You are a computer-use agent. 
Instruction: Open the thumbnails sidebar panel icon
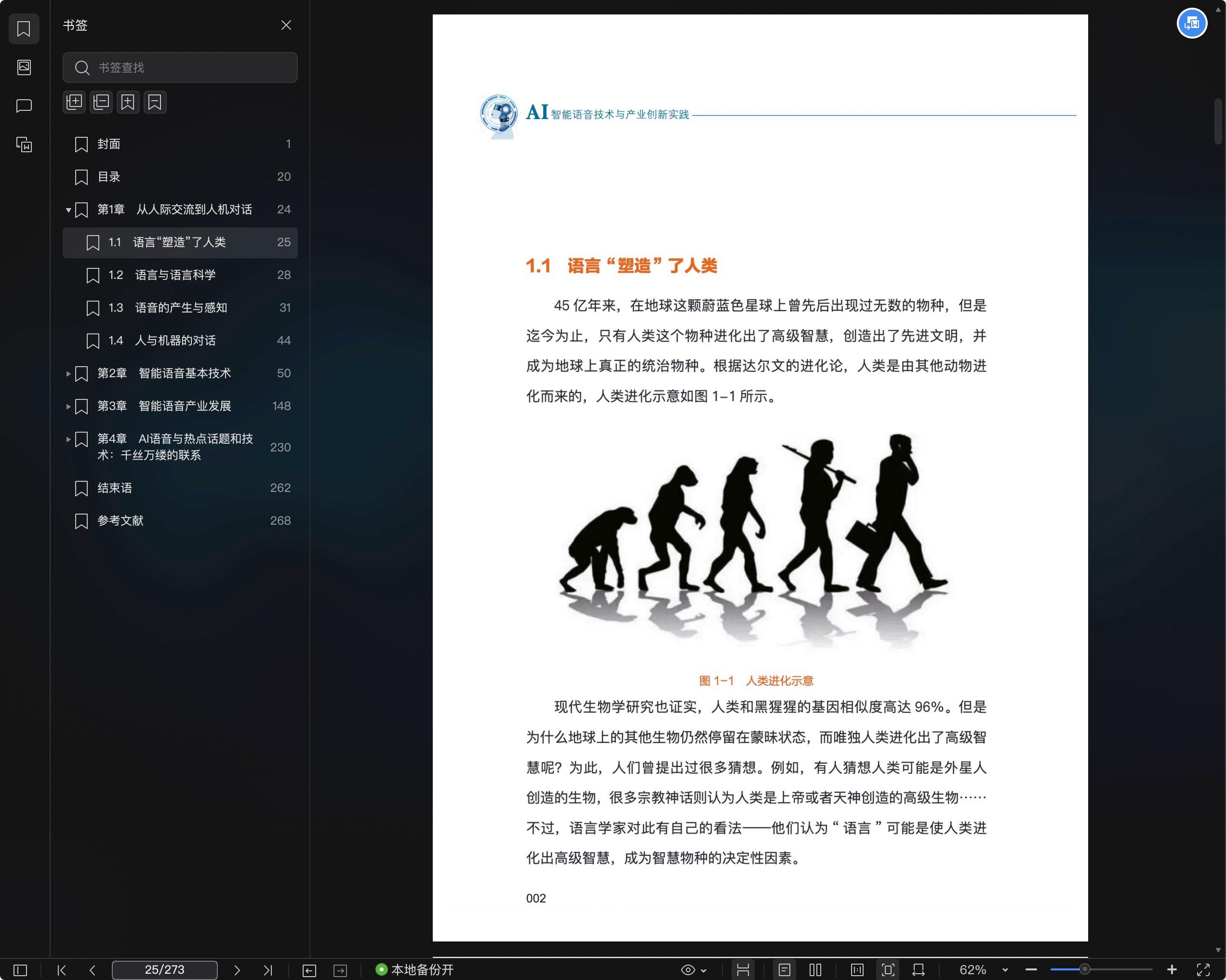point(23,67)
